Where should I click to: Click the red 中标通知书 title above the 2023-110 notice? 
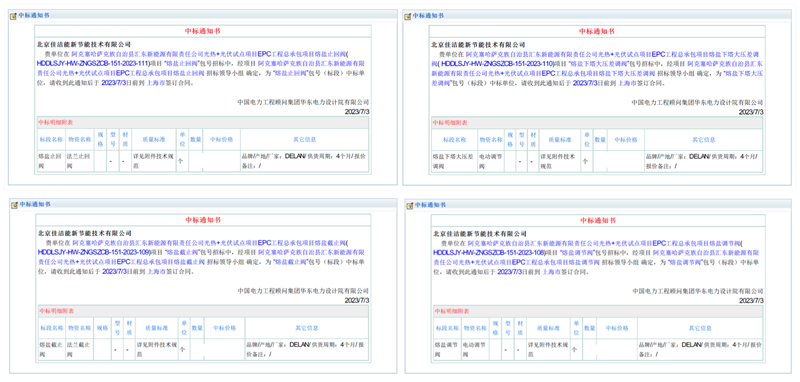coord(597,31)
